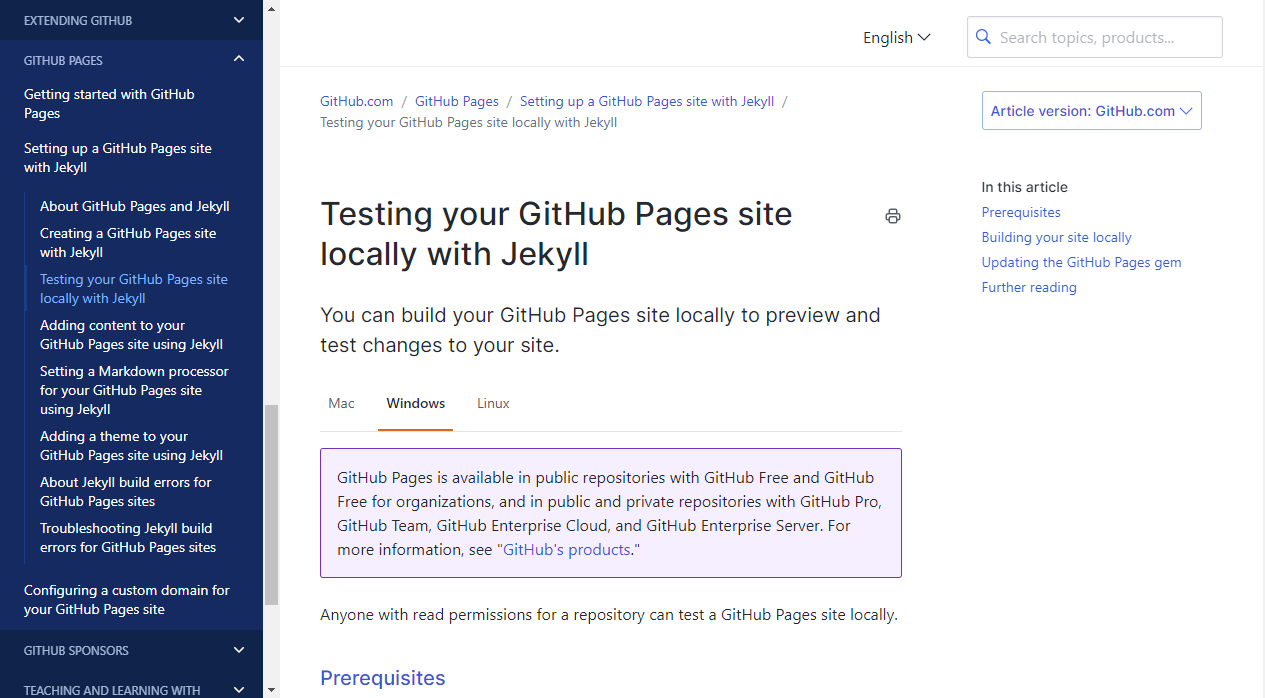Image resolution: width=1265 pixels, height=698 pixels.
Task: Expand Teaching and Learning section chevron
Action: pyautogui.click(x=238, y=689)
